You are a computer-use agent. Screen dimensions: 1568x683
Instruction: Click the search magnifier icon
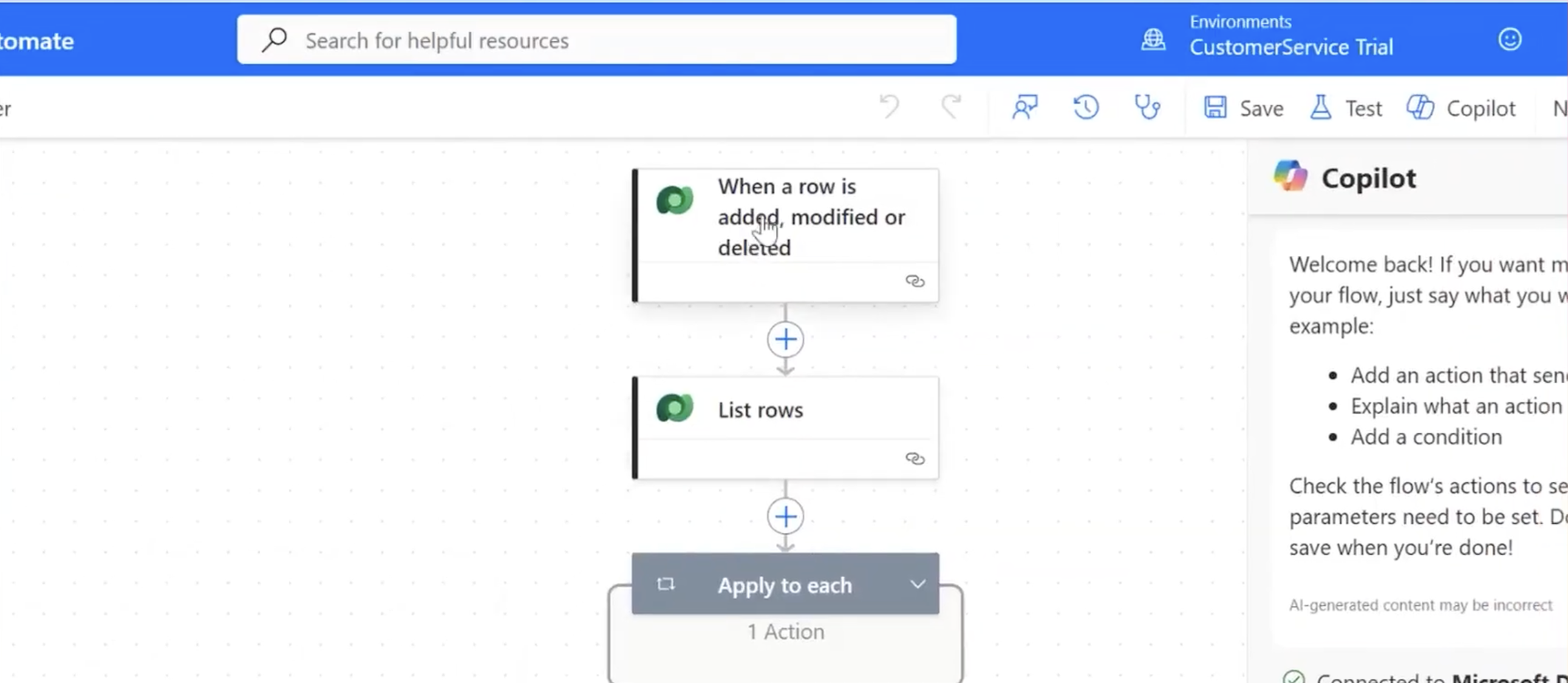click(x=274, y=39)
